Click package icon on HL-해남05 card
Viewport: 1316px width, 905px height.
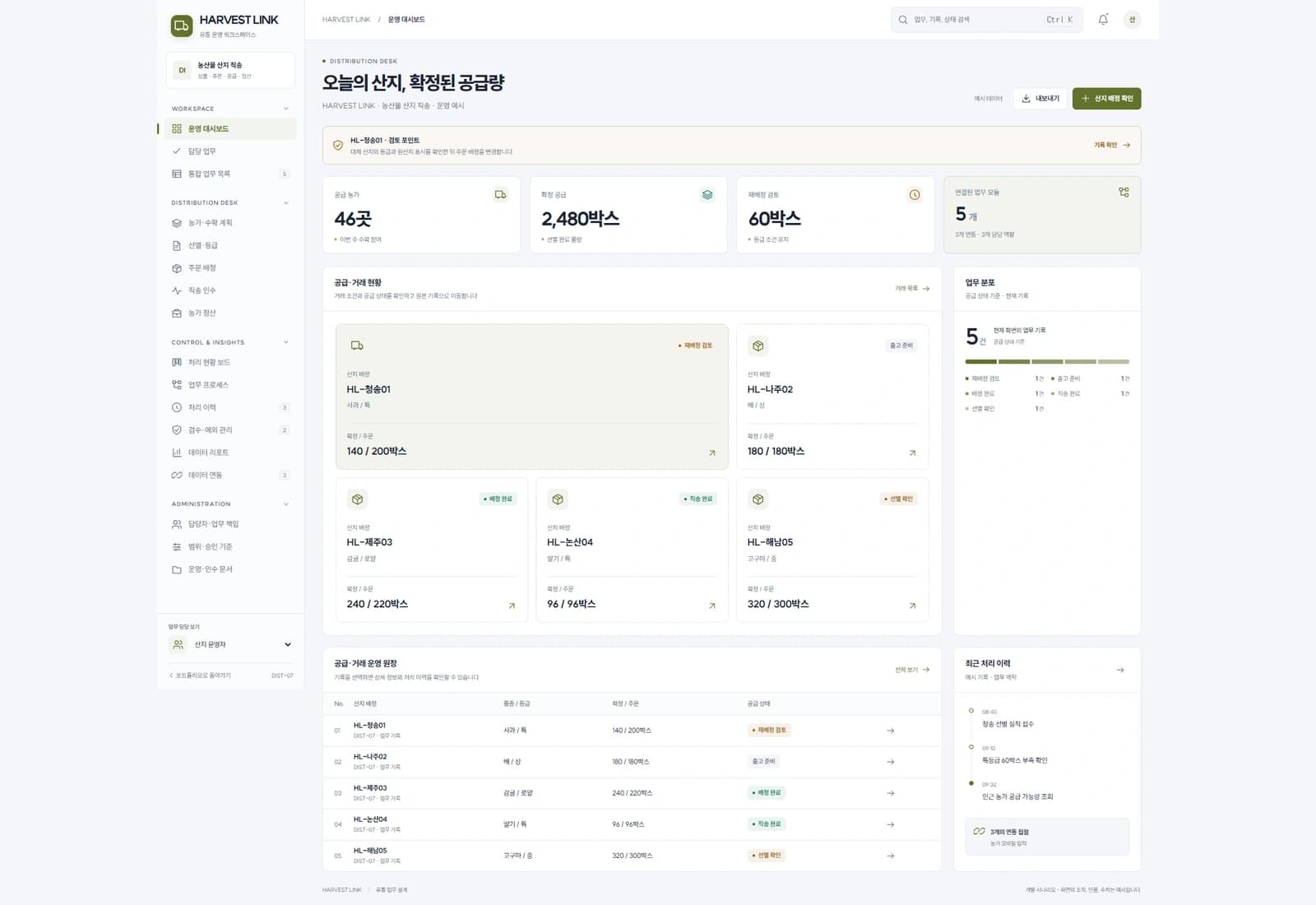click(x=758, y=499)
